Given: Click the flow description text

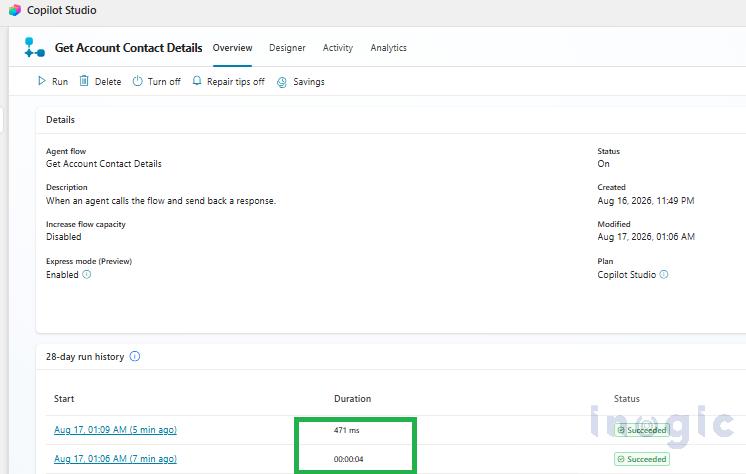Looking at the screenshot, I should click(161, 201).
